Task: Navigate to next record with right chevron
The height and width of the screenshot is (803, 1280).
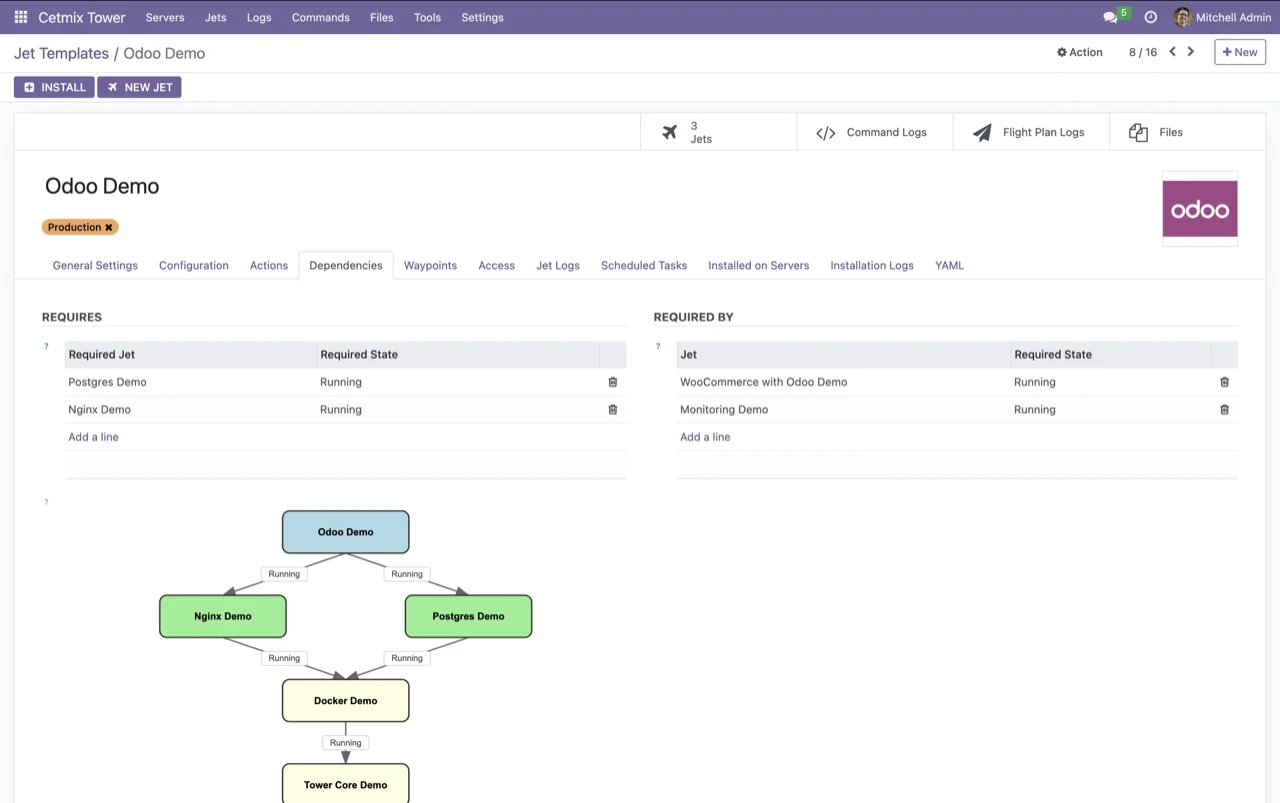Action: tap(1190, 51)
